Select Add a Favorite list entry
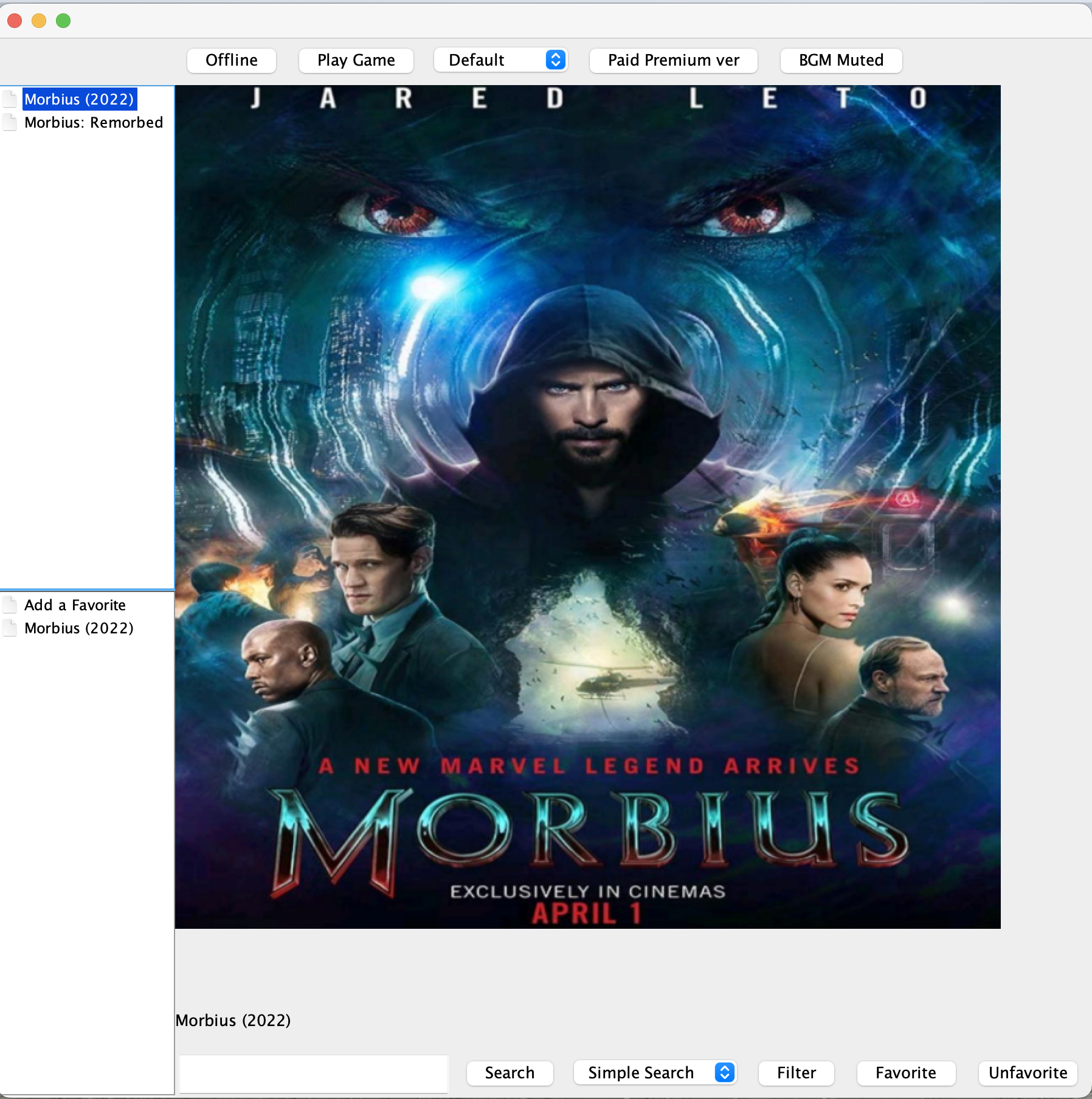The image size is (1092, 1099). click(x=75, y=605)
